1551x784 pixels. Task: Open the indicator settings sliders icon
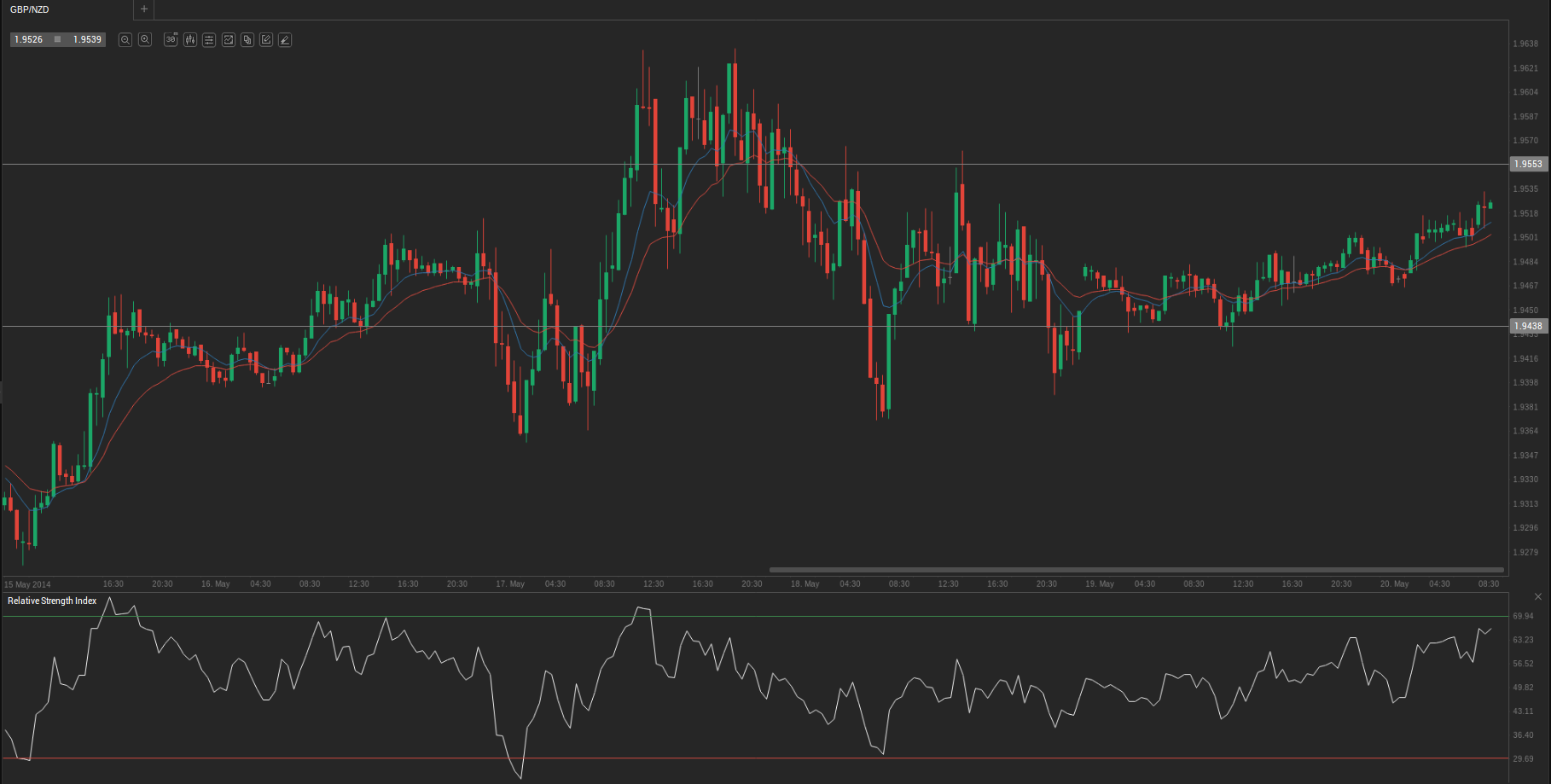(x=209, y=40)
